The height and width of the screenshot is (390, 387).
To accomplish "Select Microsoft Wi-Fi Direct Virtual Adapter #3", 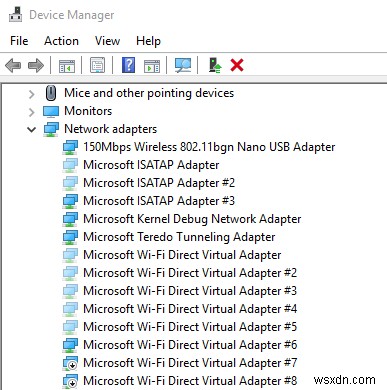I will pyautogui.click(x=190, y=291).
